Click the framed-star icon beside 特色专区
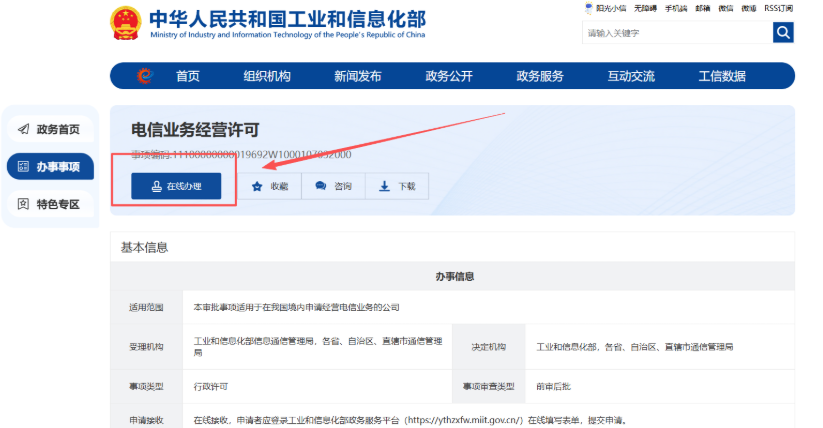 tap(23, 204)
